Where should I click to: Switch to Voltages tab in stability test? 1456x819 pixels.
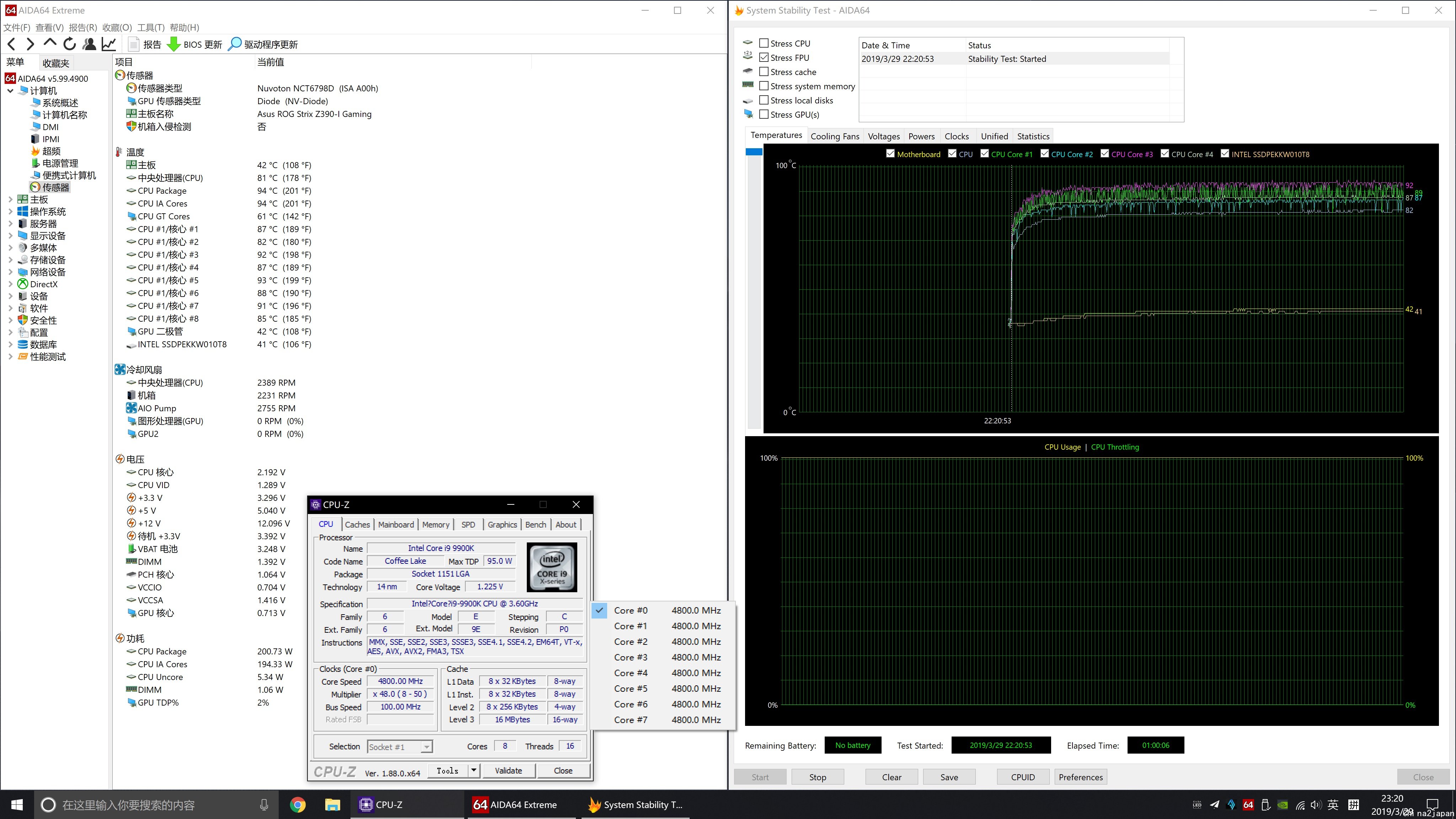pos(883,136)
